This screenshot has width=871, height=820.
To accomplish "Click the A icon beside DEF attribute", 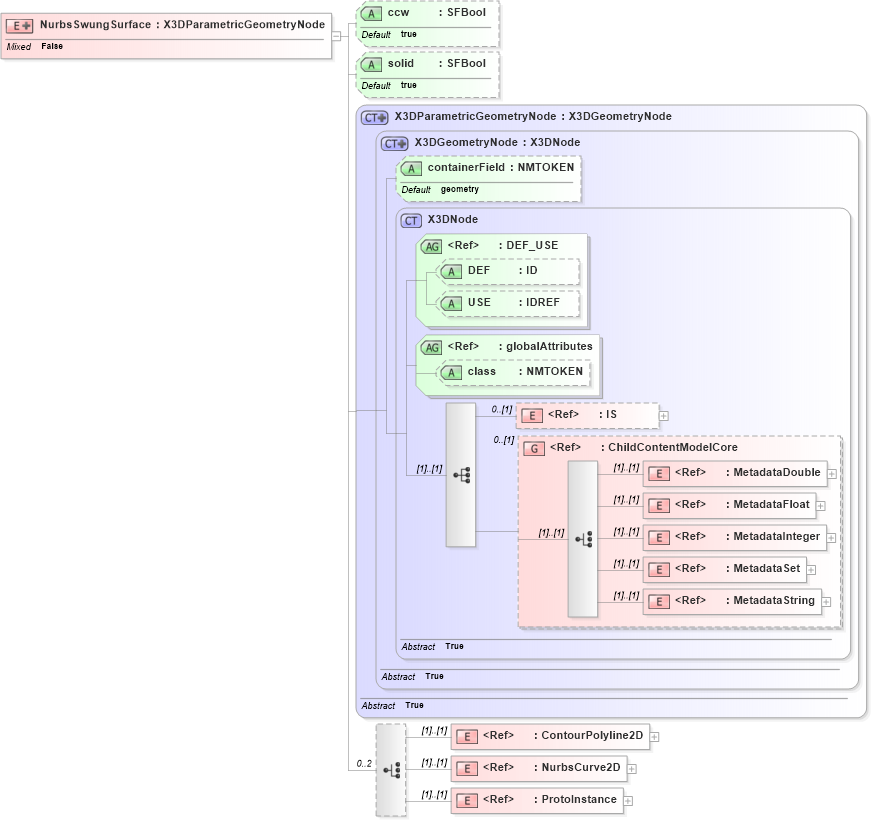I will tap(451, 271).
